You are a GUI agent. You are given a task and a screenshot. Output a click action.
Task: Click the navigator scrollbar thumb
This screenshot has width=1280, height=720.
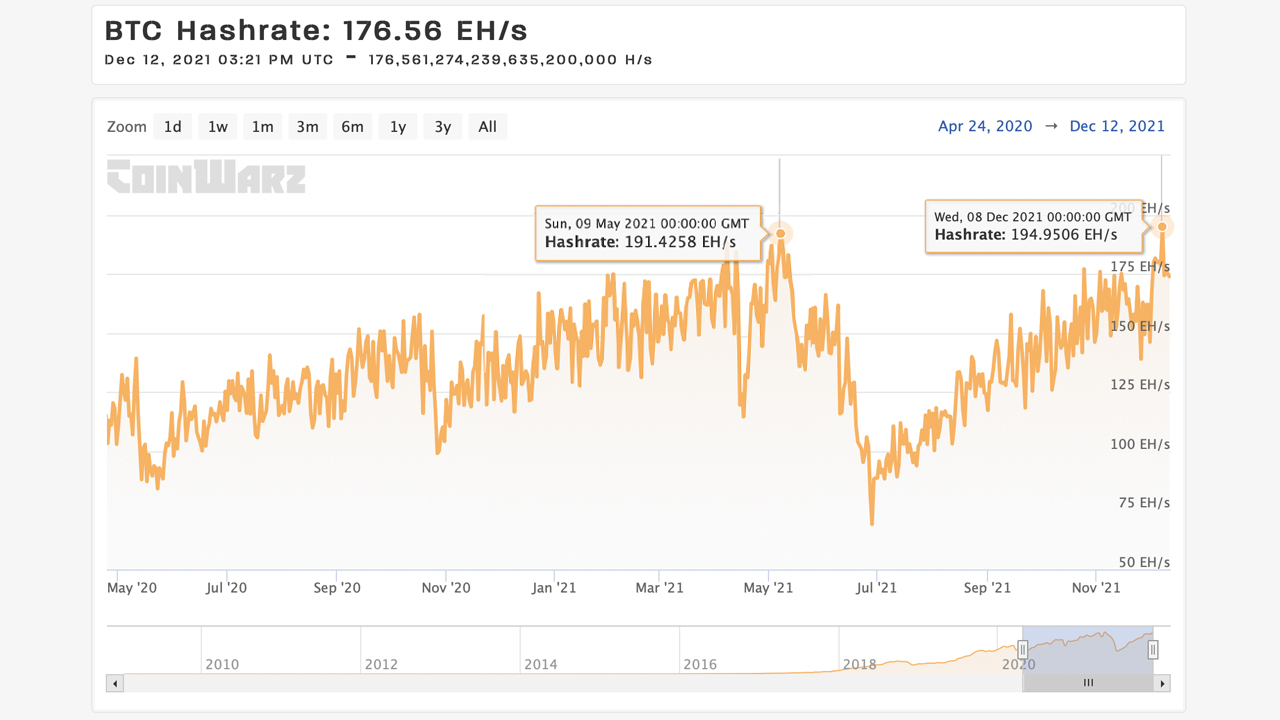click(1088, 683)
